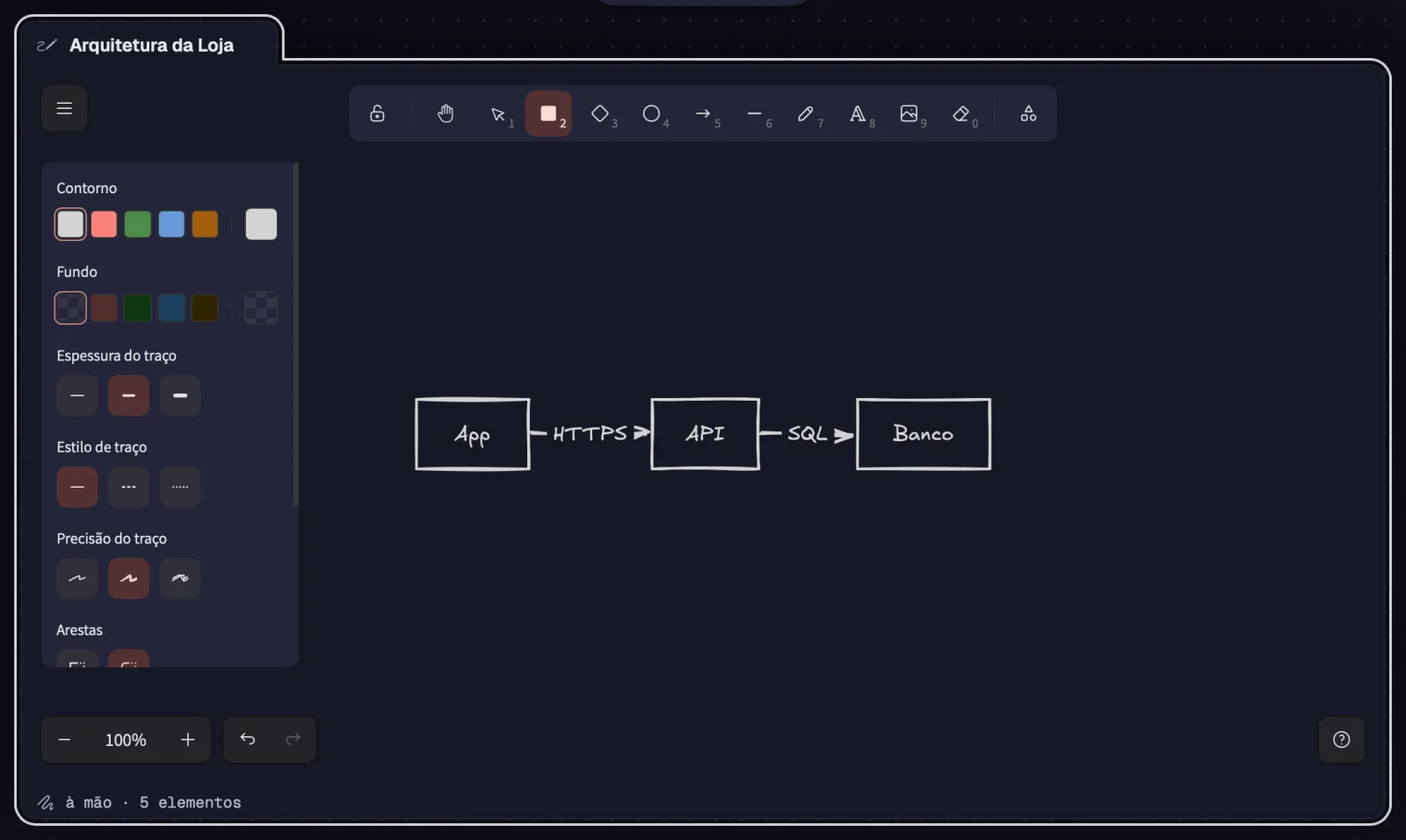This screenshot has height=840, width=1406.
Task: Set dotted stroke style
Action: (x=180, y=487)
